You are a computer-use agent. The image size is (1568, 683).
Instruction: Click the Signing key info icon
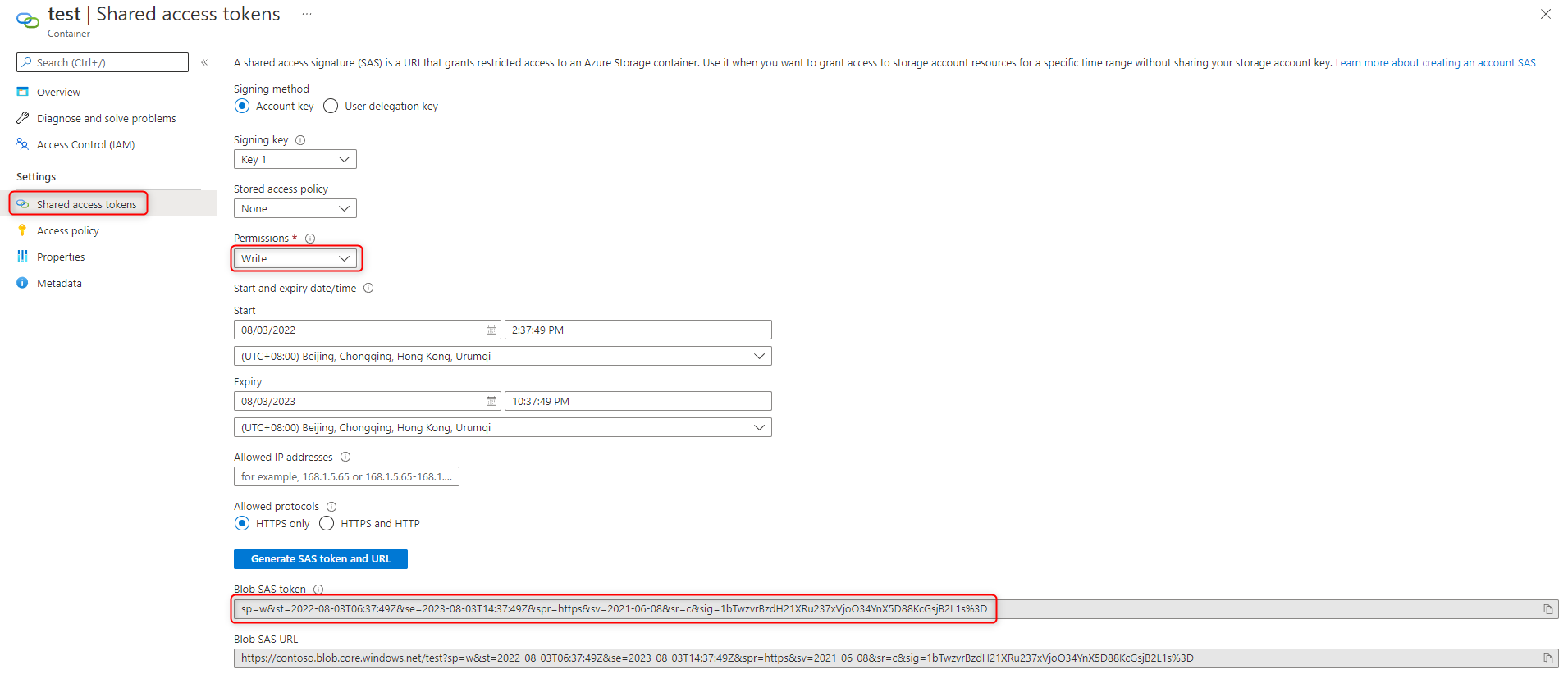pyautogui.click(x=300, y=140)
